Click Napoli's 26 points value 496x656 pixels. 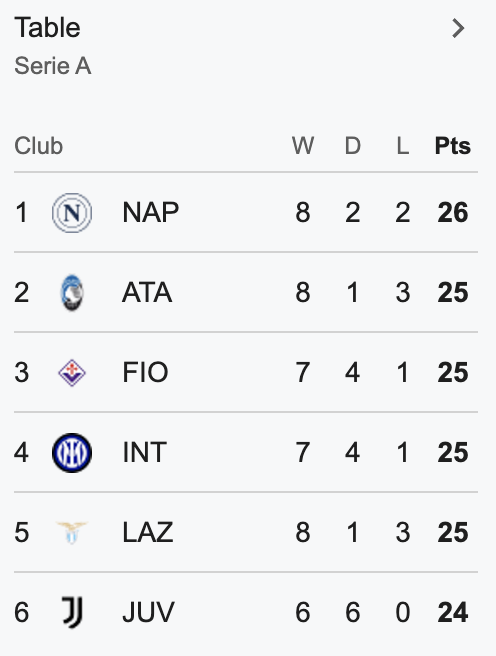[453, 213]
